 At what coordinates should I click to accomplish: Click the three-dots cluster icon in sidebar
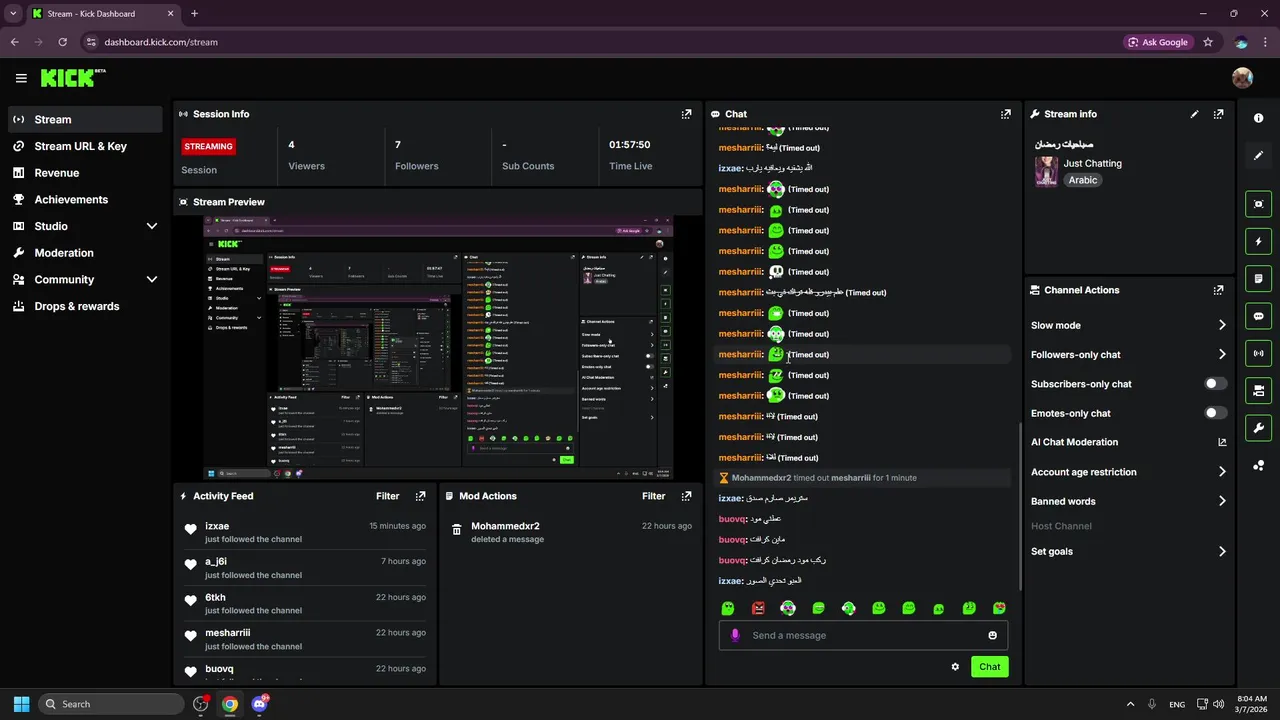1258,466
